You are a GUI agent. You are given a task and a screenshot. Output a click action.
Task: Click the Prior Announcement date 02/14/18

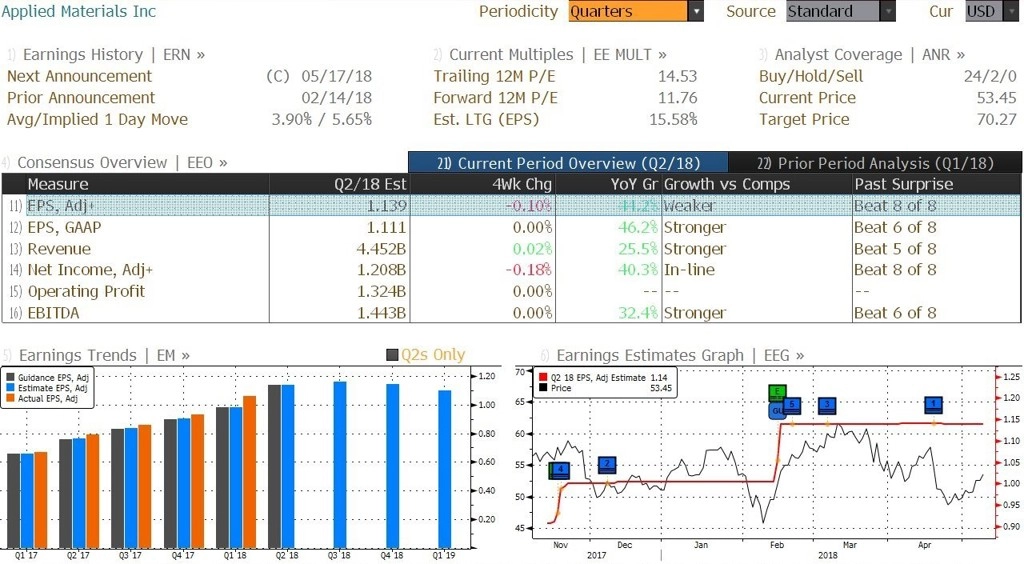coord(336,98)
